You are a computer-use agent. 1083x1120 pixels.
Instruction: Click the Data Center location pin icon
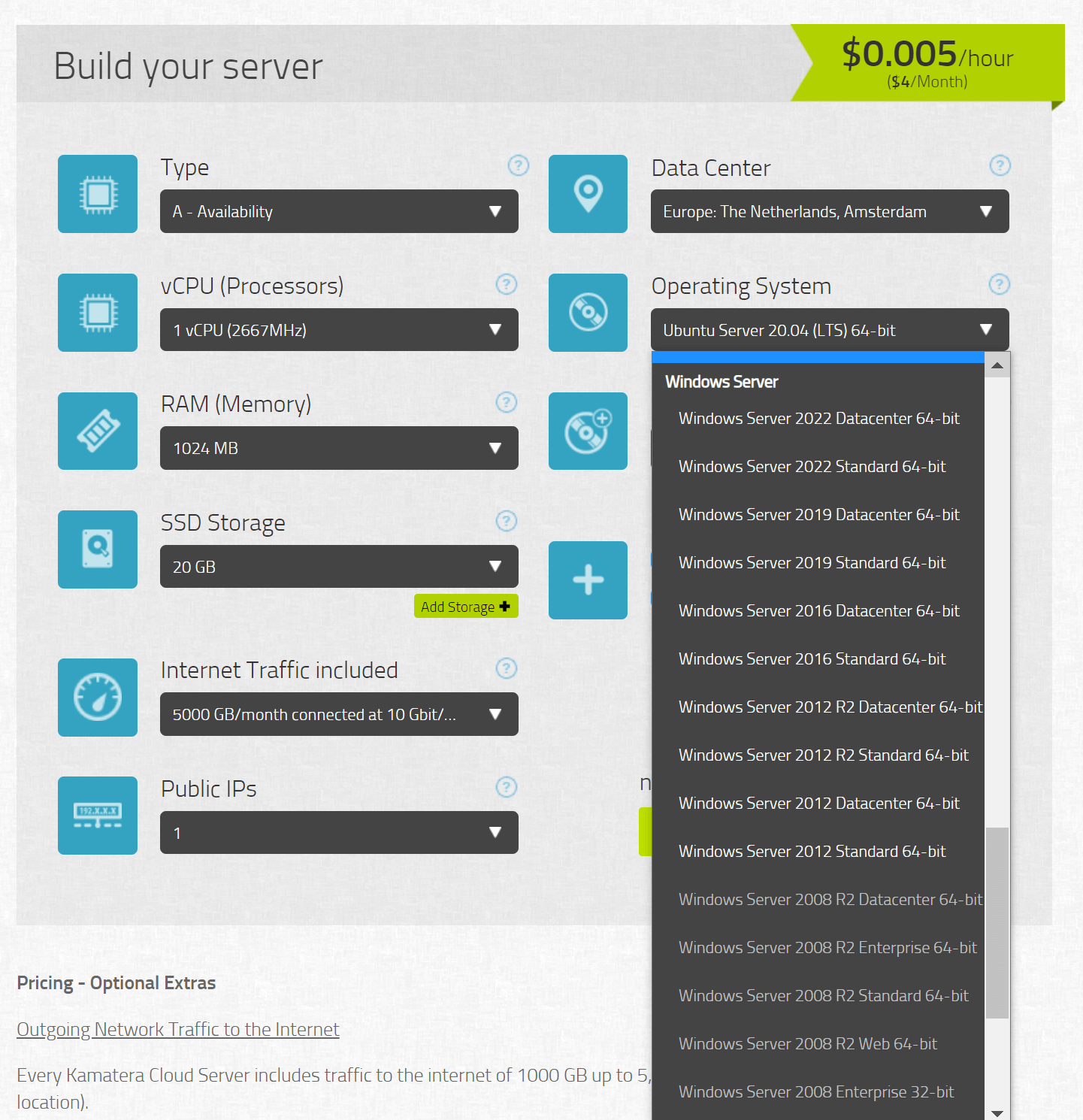588,194
